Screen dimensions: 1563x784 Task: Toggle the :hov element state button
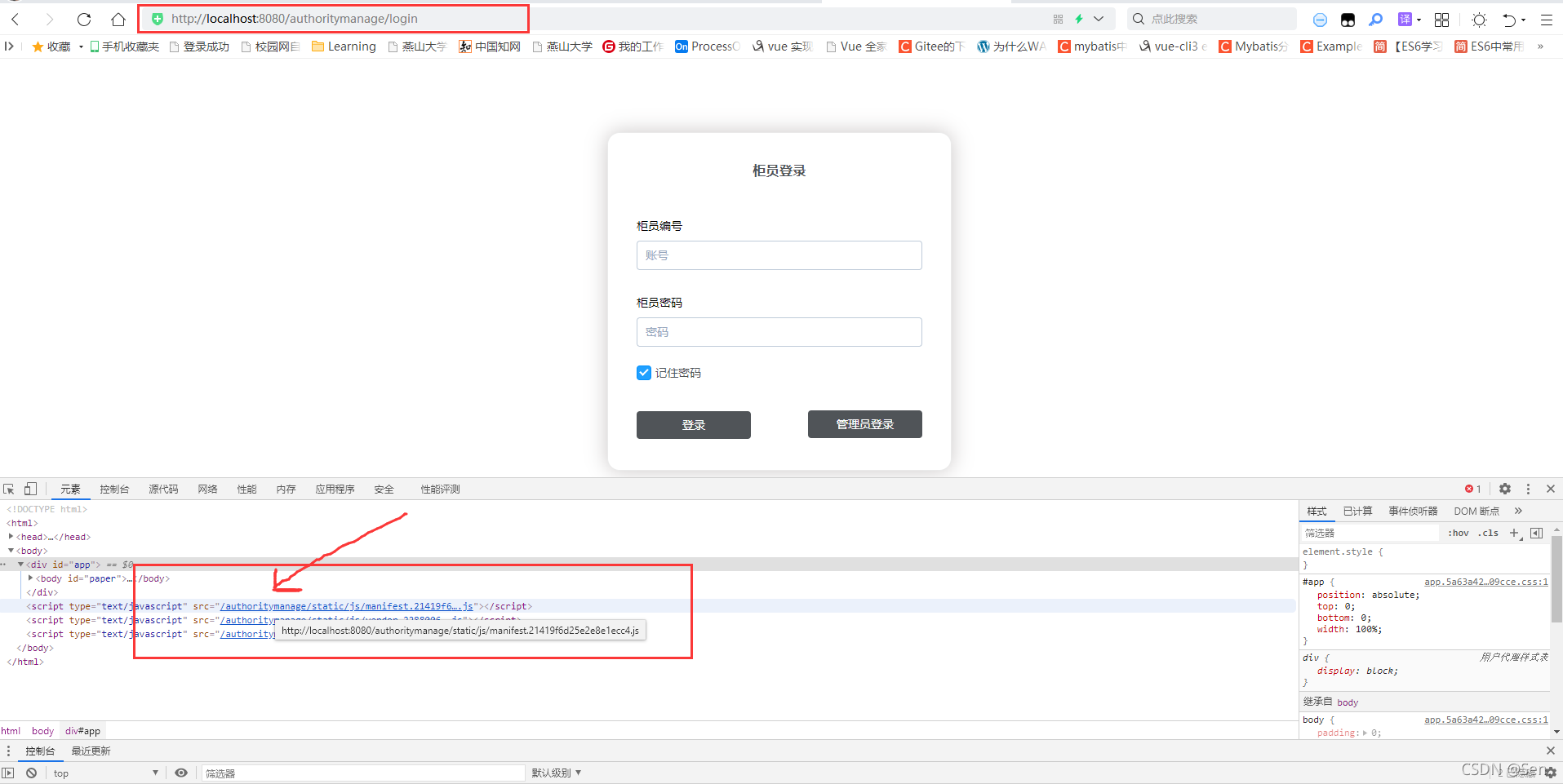(1459, 533)
